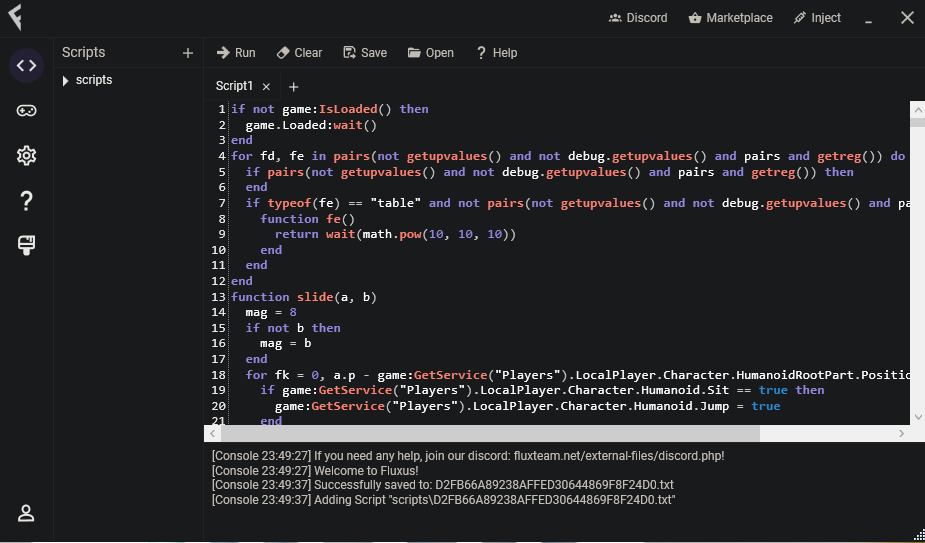The height and width of the screenshot is (543, 925).
Task: Open a script file with Open button
Action: pos(431,53)
